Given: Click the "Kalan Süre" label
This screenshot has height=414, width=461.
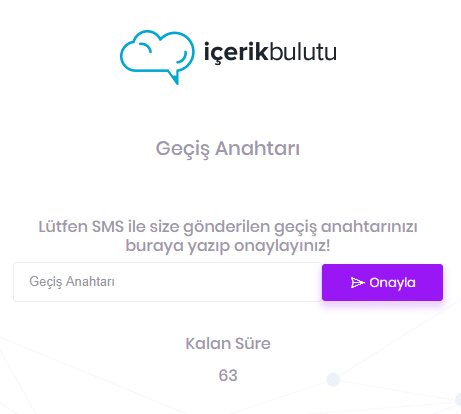Looking at the screenshot, I should [228, 344].
